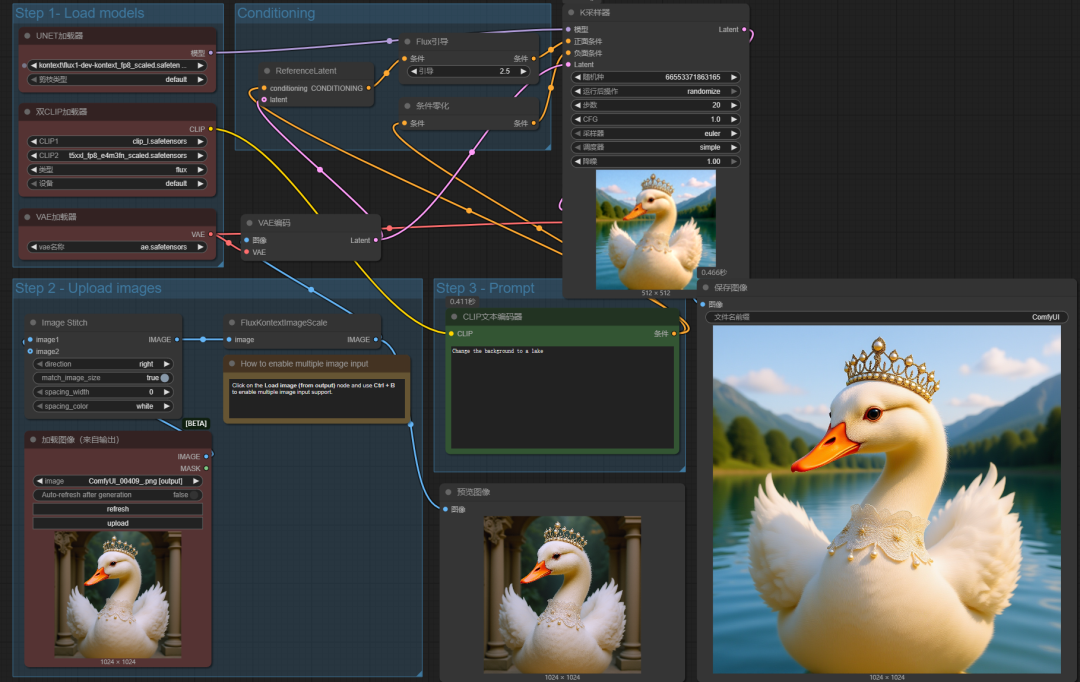Screen dimensions: 1080x682
Task: Increase spacing_width value with right arrow
Action: [x=166, y=392]
